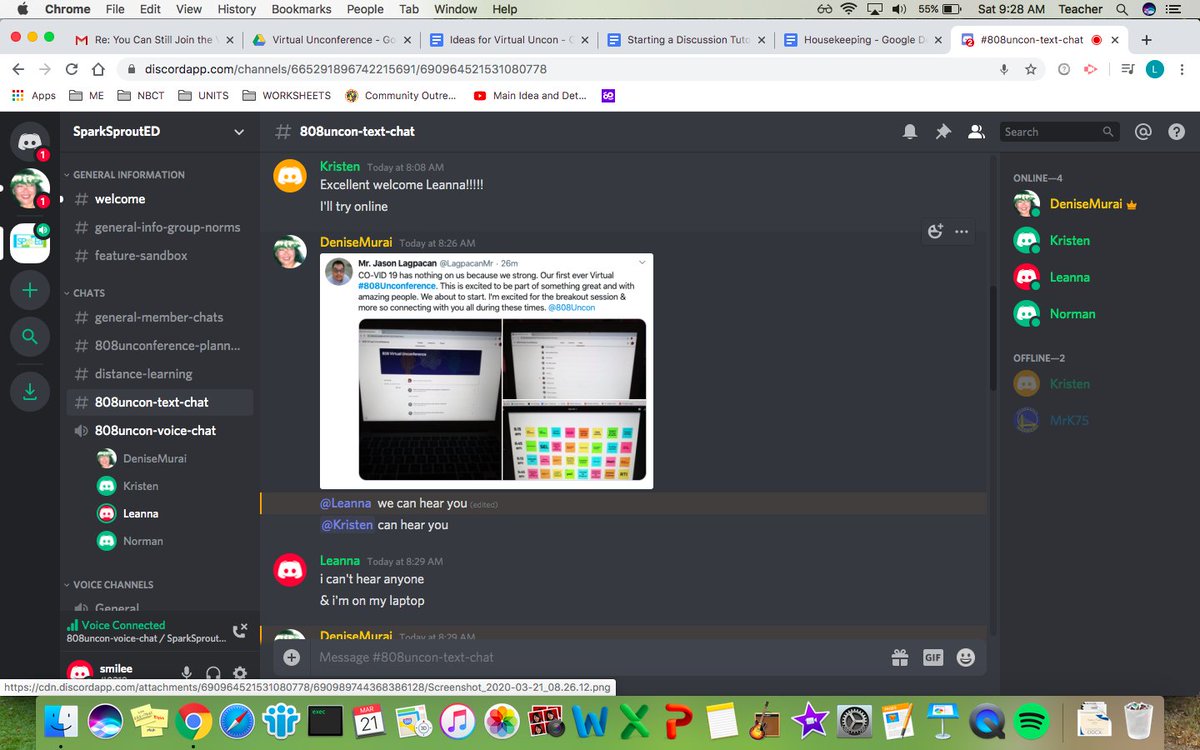Open new Chrome tab plus button
Image resolution: width=1200 pixels, height=750 pixels.
click(x=1146, y=40)
